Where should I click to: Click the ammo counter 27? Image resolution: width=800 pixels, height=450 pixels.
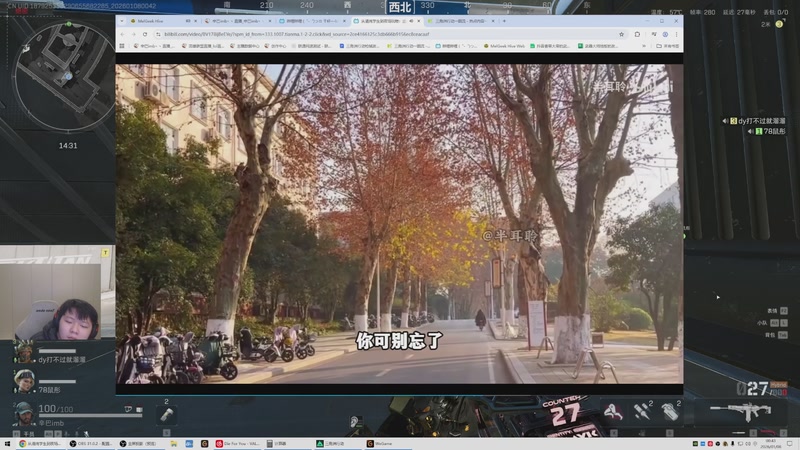(x=758, y=389)
